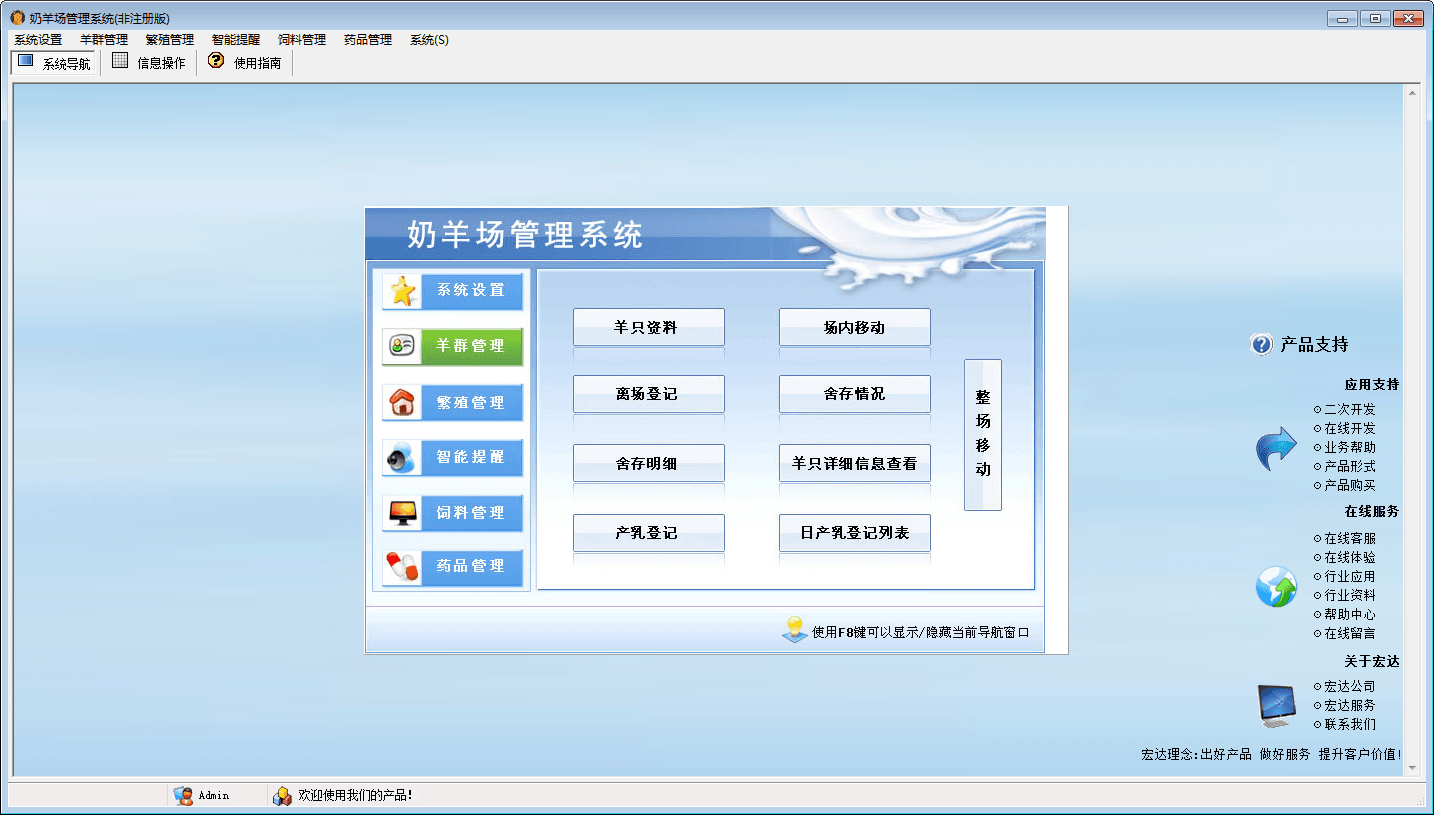1434x815 pixels.
Task: Open the 场内移动 module
Action: coord(855,327)
